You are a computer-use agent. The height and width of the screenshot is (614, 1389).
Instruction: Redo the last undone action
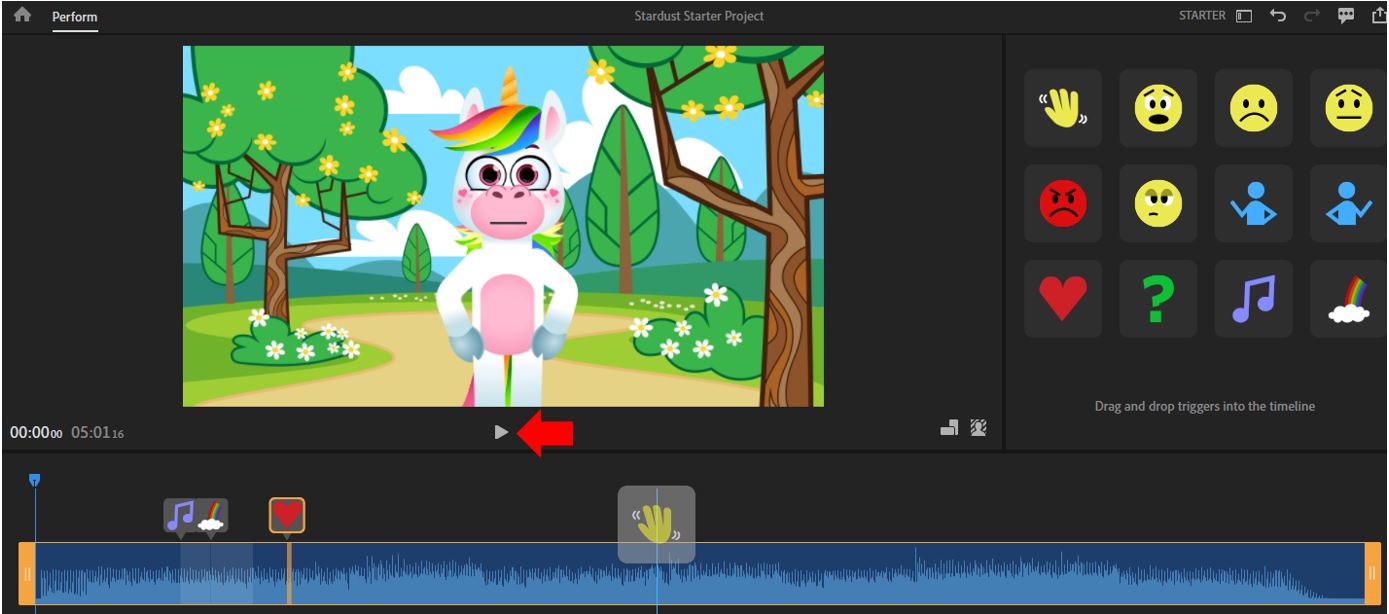coord(1312,16)
